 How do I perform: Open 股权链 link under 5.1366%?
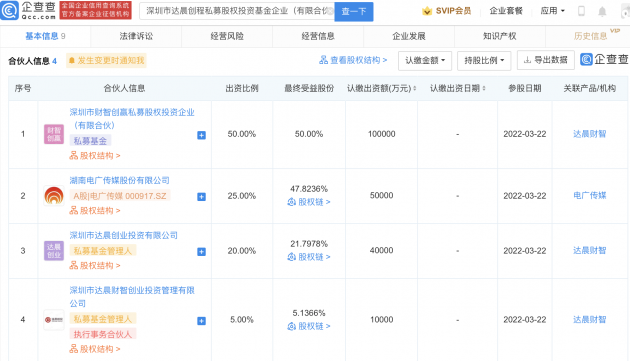click(309, 326)
